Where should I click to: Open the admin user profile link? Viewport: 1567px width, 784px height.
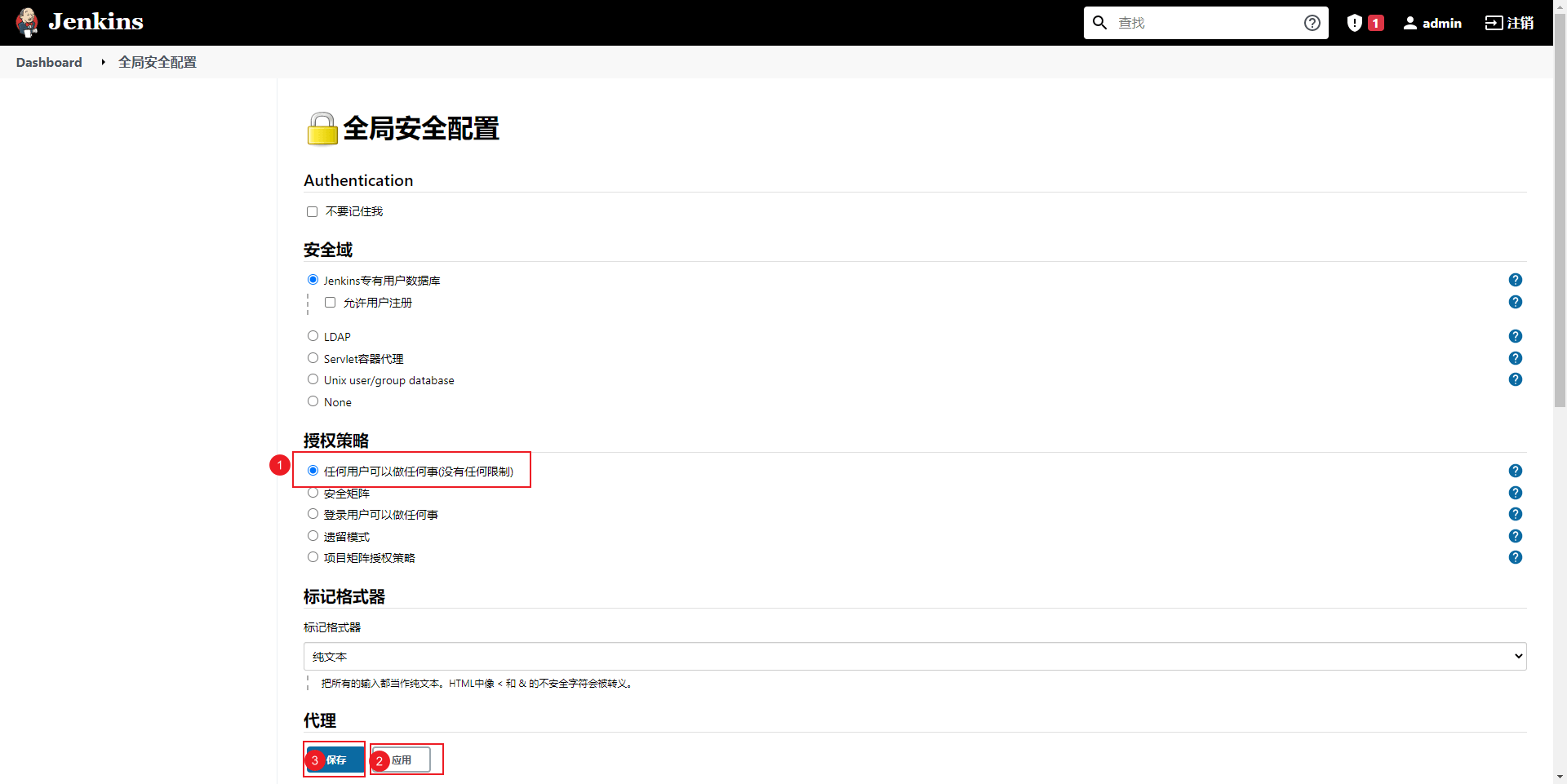(1432, 23)
